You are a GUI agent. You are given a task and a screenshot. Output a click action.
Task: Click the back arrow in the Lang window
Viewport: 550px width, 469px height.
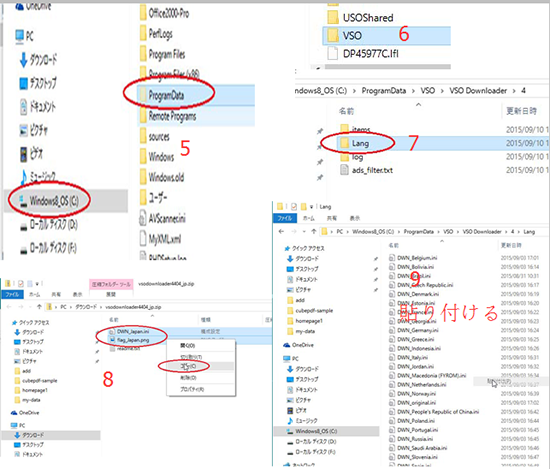281,232
